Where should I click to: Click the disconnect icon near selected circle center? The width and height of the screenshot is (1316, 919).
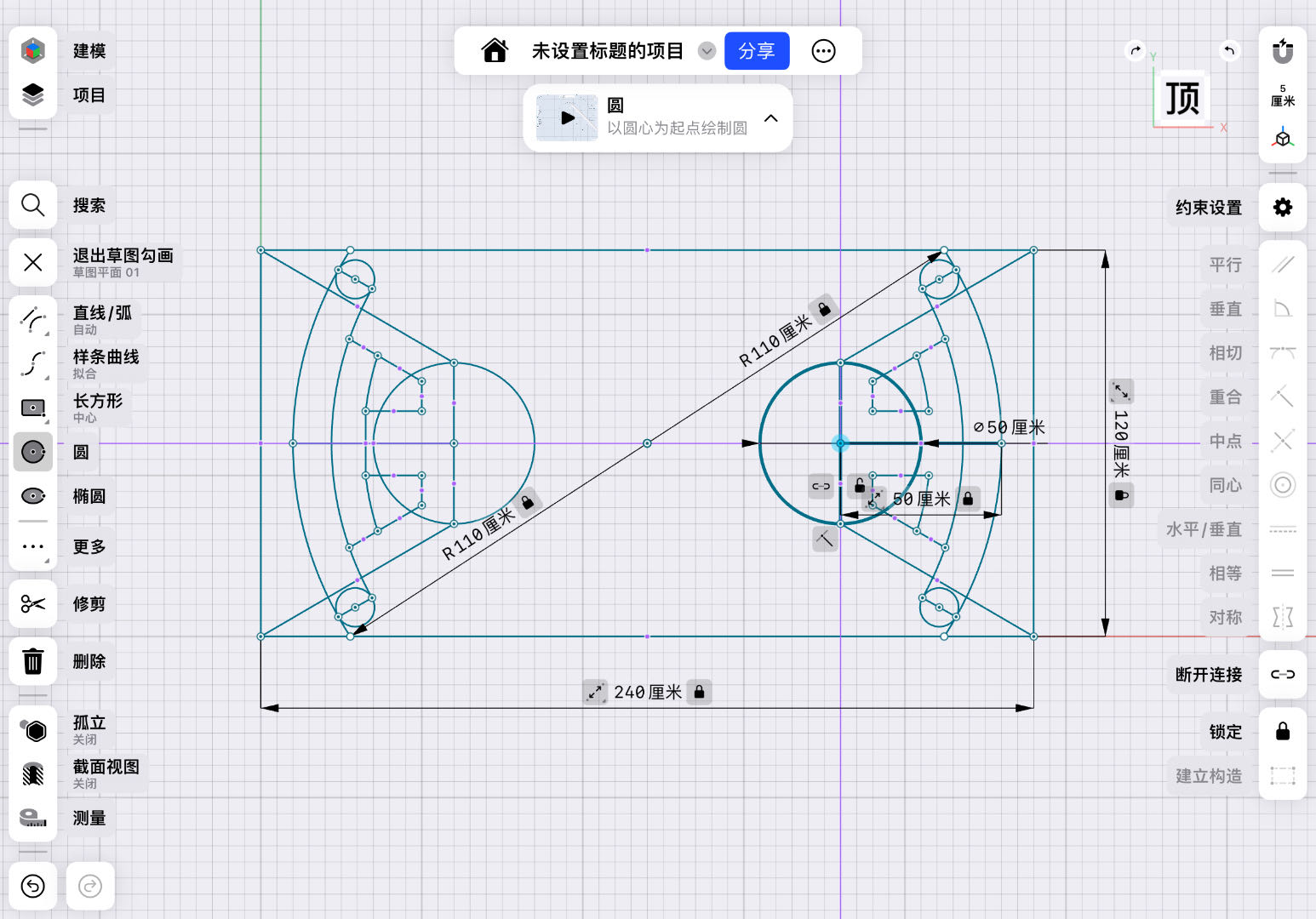pyautogui.click(x=821, y=486)
